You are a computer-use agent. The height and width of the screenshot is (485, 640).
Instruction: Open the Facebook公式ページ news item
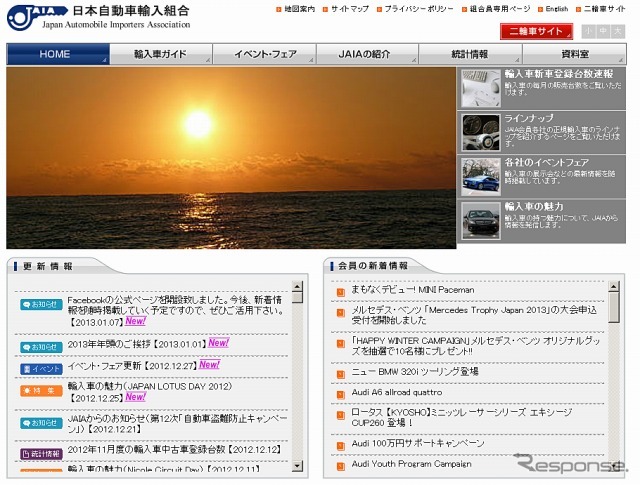tap(176, 311)
